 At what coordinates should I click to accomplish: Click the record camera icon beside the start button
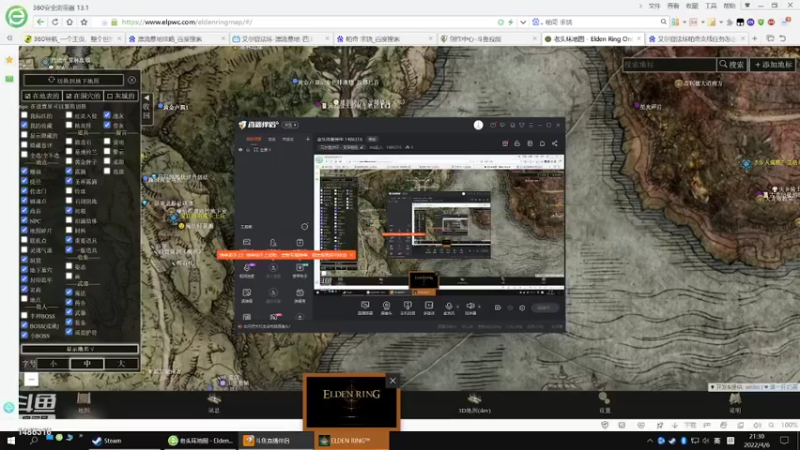497,308
